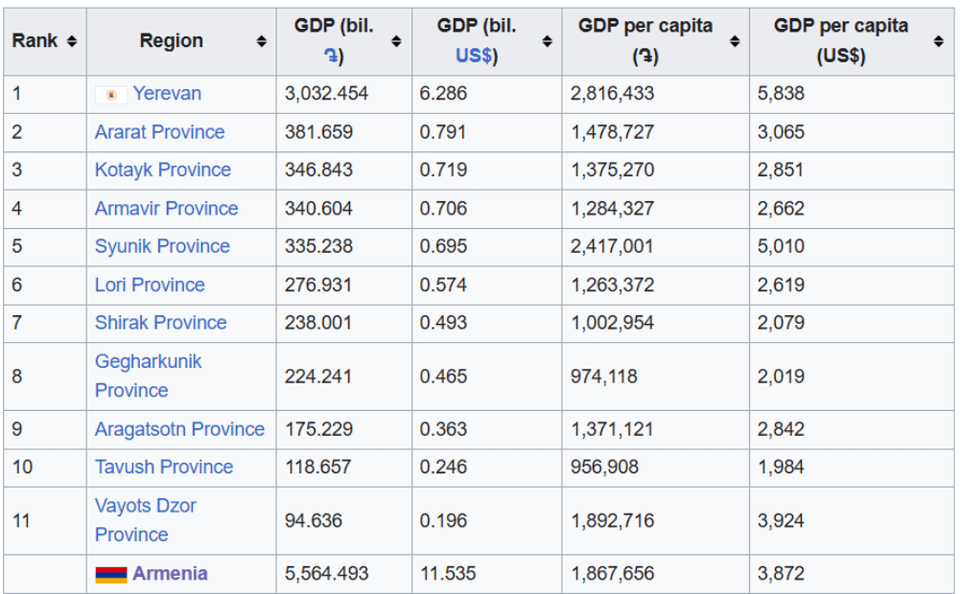Open the bold Armenia link

[170, 574]
